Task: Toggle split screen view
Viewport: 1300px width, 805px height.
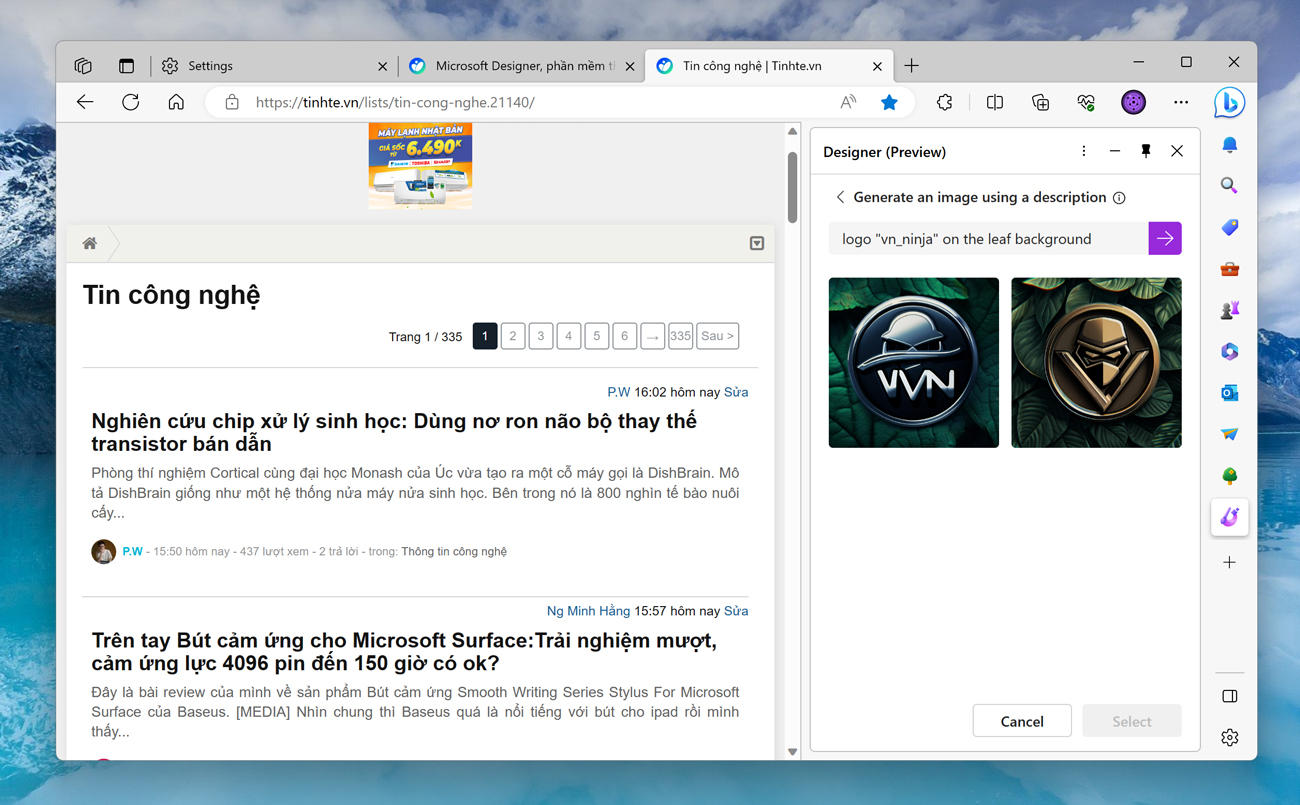Action: (994, 102)
